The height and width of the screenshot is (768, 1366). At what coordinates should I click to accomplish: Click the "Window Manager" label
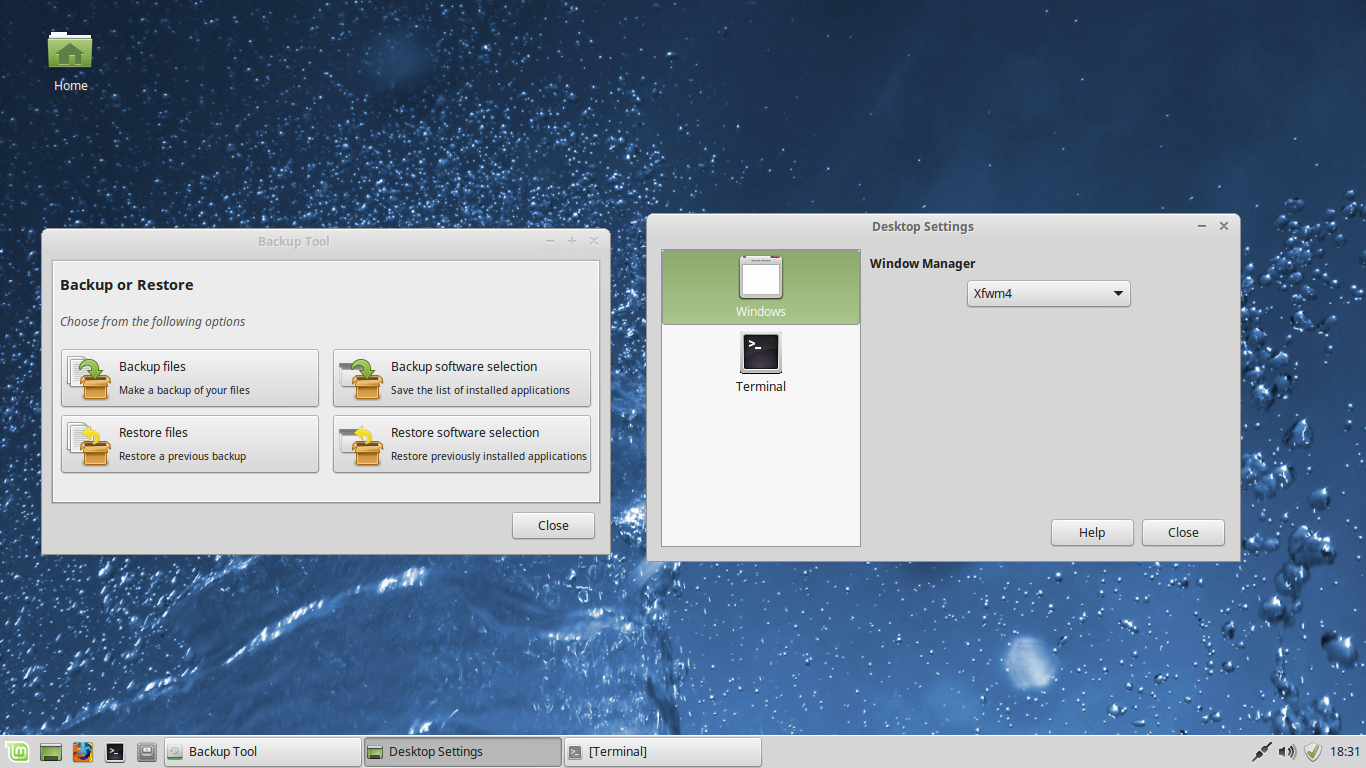pos(922,264)
